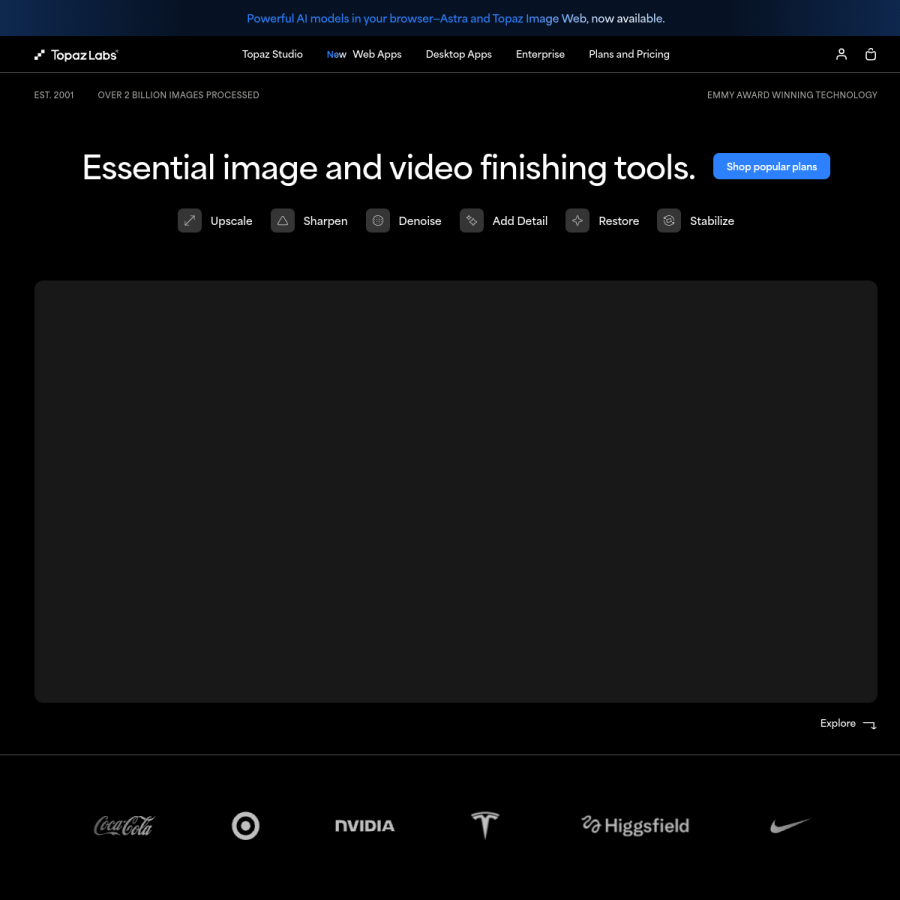Select the Restore sparkle icon
Screen dimensions: 900x900
click(577, 220)
